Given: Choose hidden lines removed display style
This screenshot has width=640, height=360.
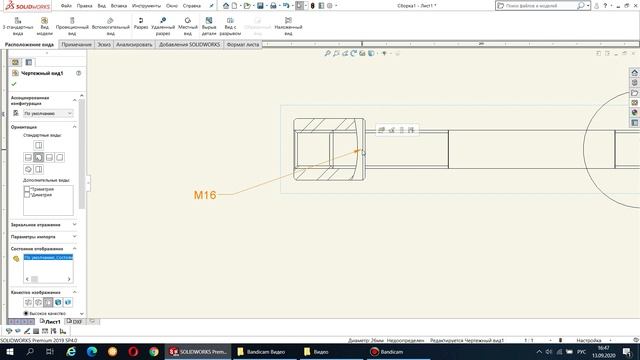Looking at the screenshot, I should (48, 302).
